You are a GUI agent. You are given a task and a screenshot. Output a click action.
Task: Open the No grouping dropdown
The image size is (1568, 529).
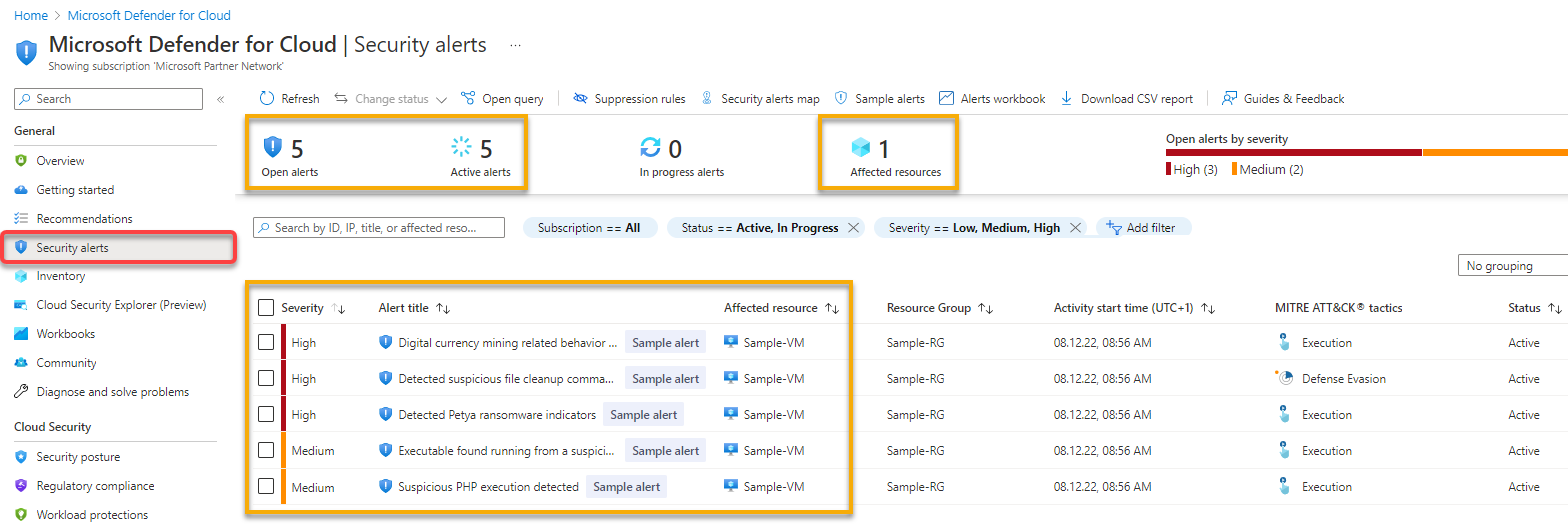[1513, 266]
